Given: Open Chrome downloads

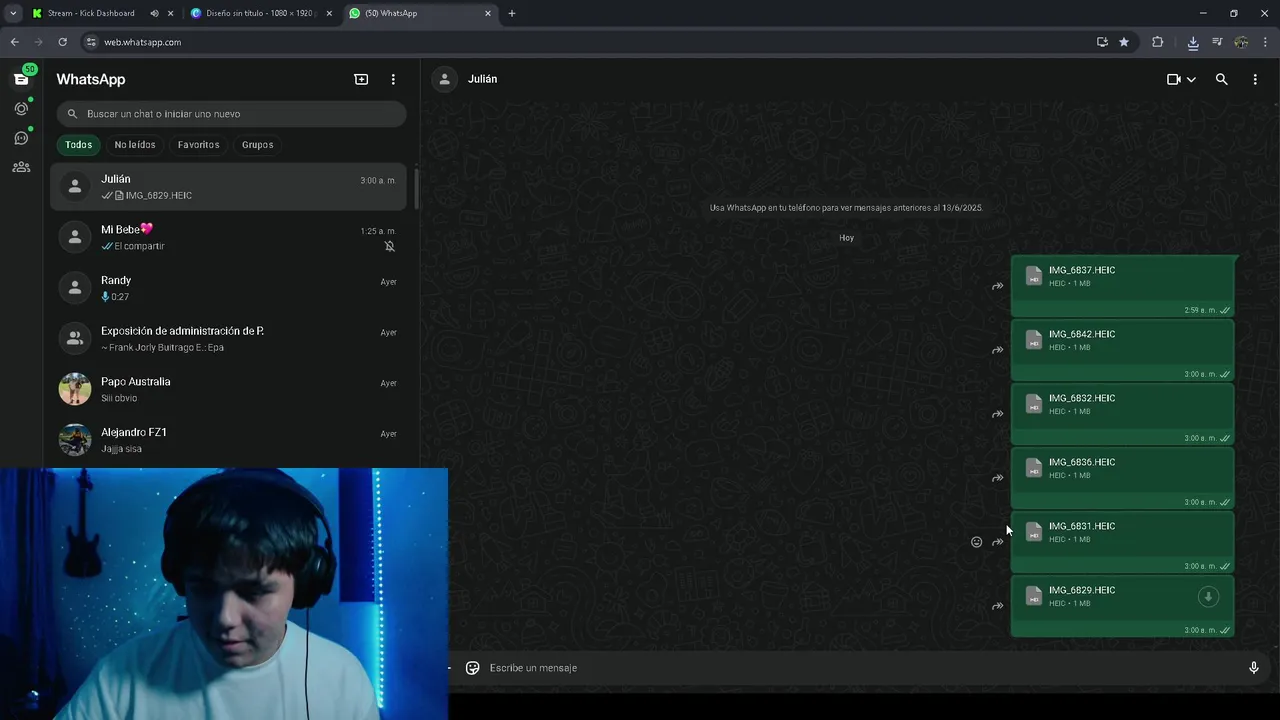Looking at the screenshot, I should 1193,42.
